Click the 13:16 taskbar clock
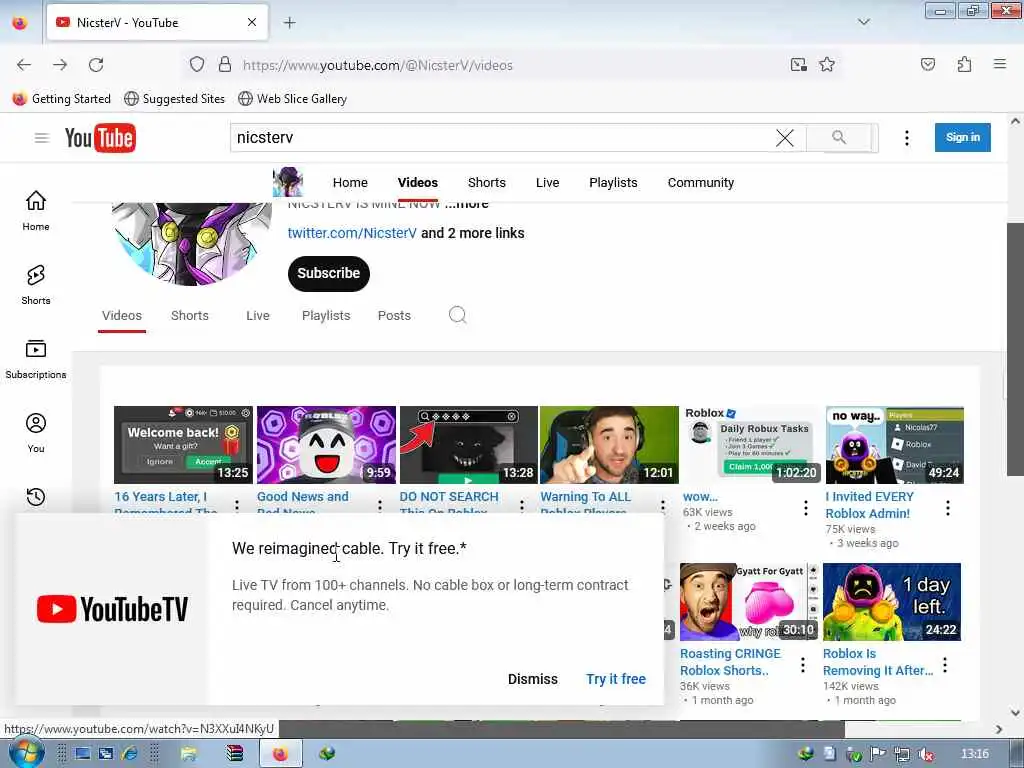This screenshot has width=1024, height=768. point(974,754)
